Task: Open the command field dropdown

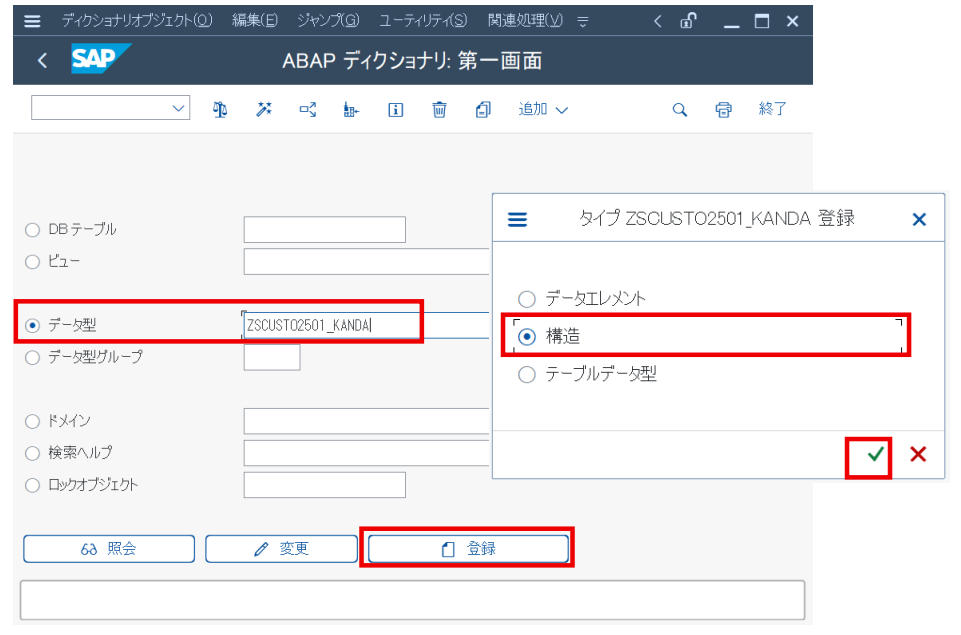Action: coord(178,108)
